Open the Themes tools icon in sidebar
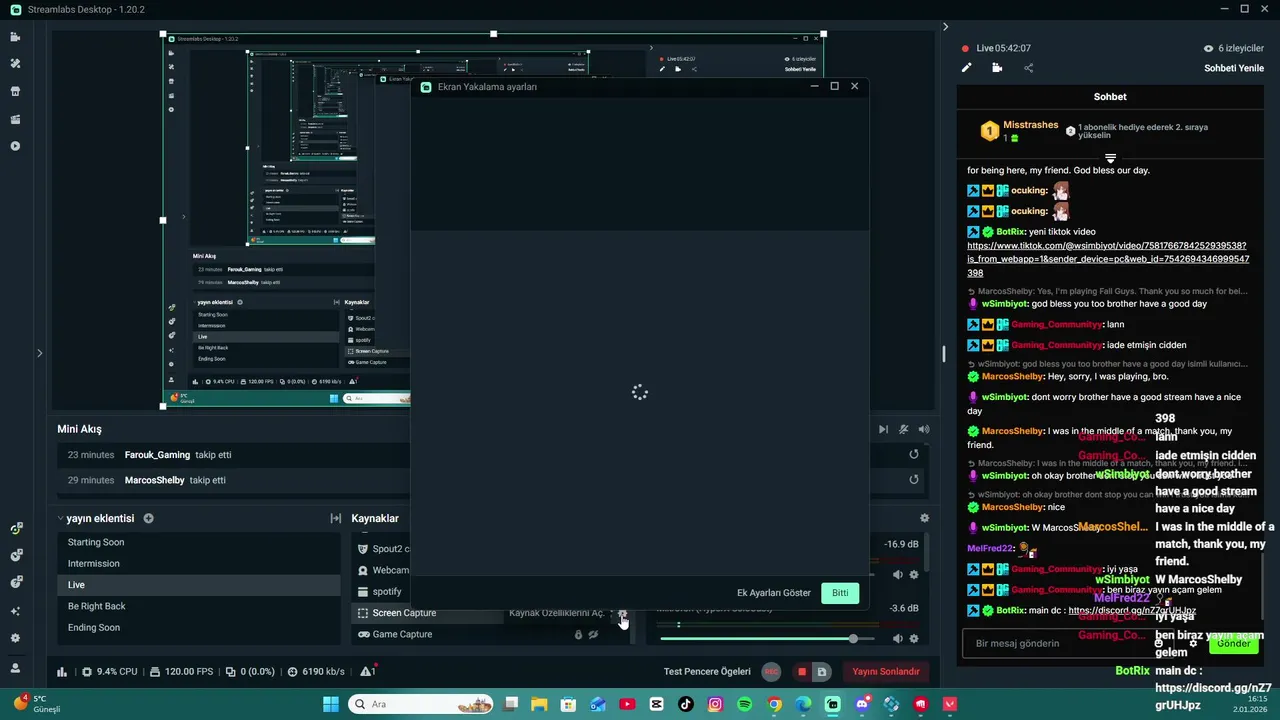This screenshot has width=1280, height=720. click(15, 64)
